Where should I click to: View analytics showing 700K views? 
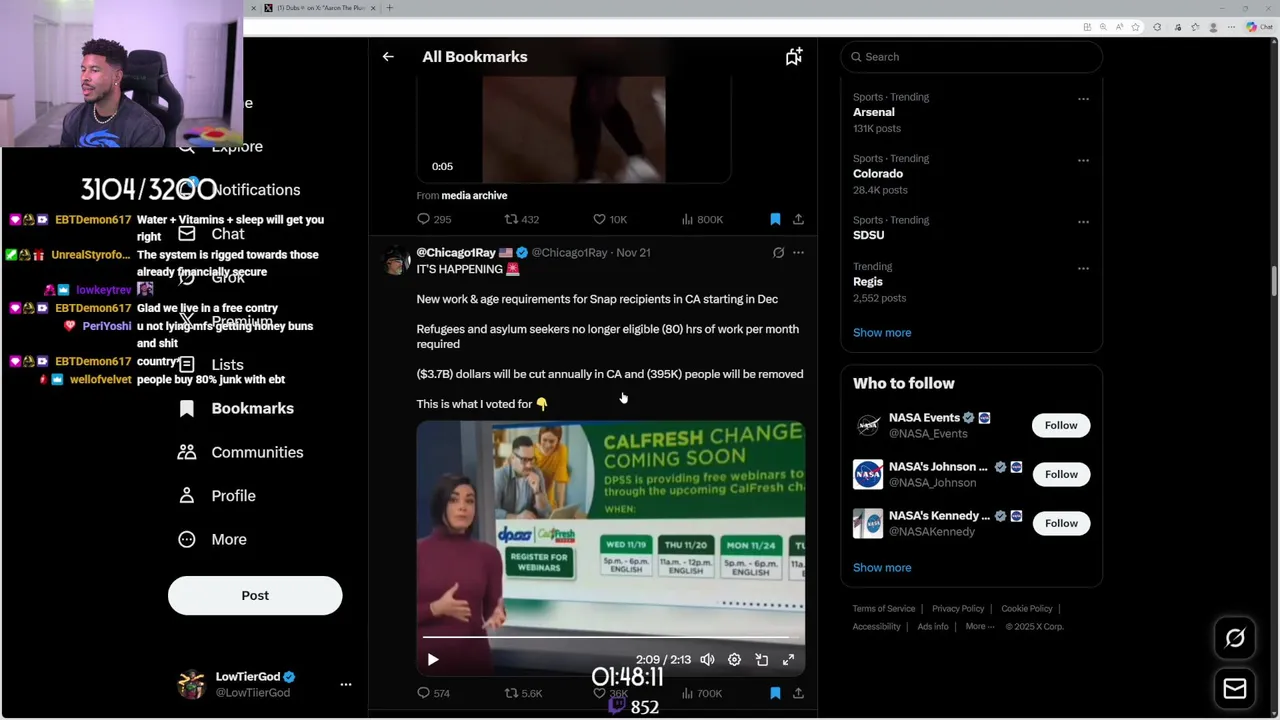pos(701,693)
